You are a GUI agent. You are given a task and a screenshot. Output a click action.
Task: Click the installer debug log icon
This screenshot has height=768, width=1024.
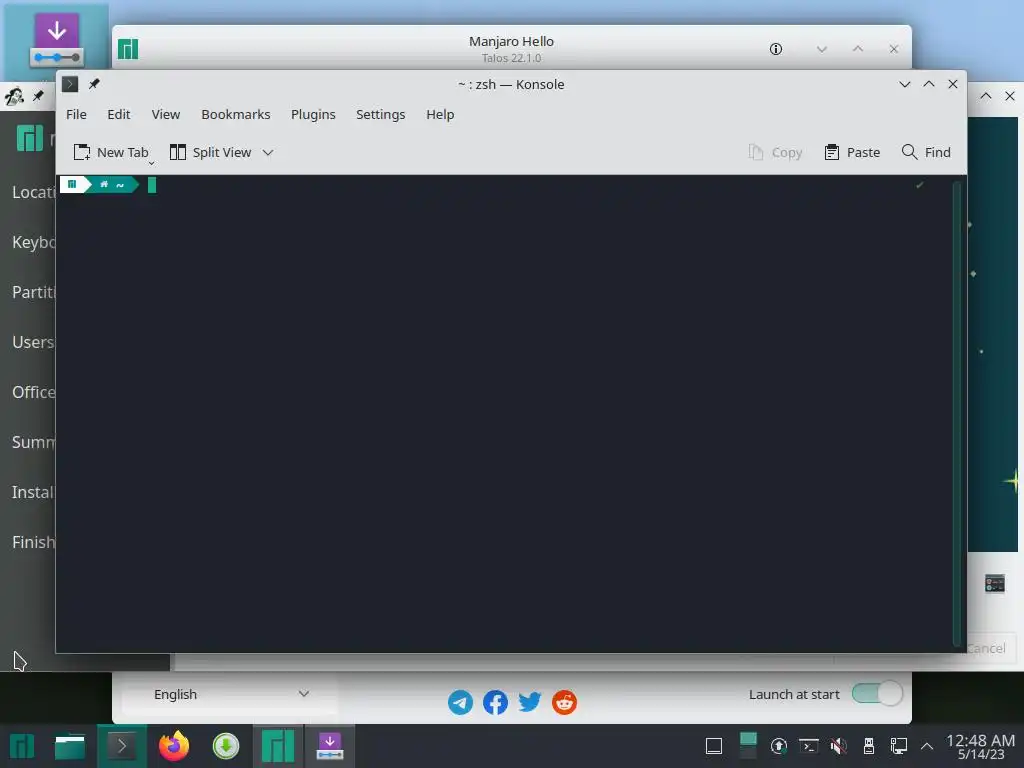point(995,583)
